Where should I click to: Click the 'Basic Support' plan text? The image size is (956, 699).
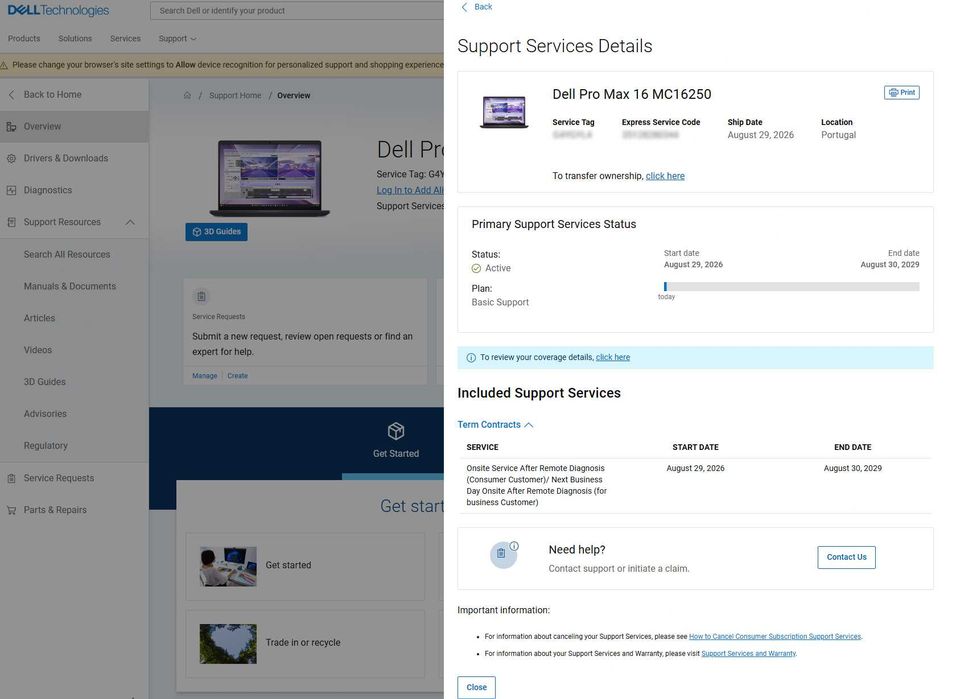click(x=500, y=303)
